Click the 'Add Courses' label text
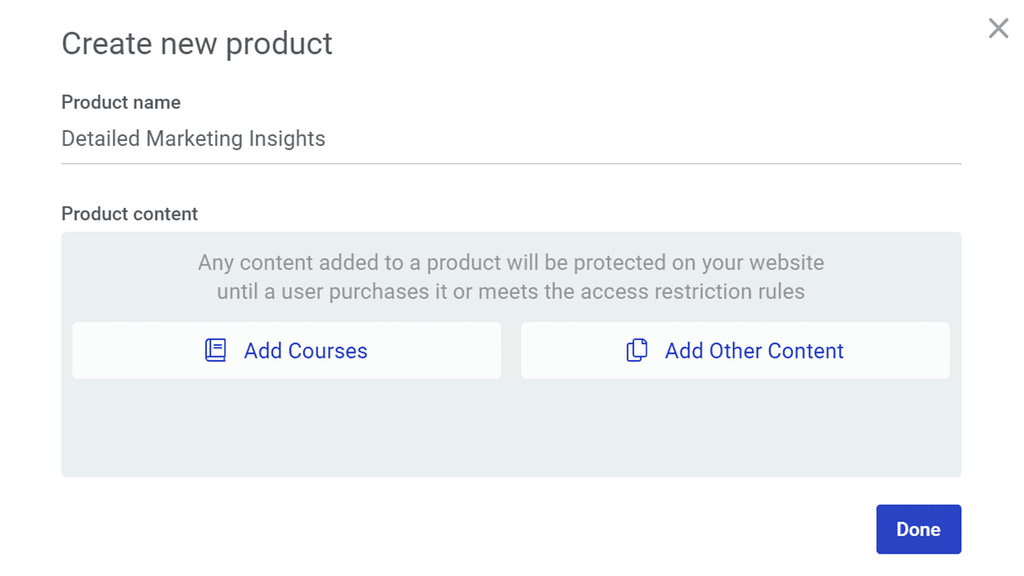Viewport: 1024px width, 576px height. (x=305, y=351)
